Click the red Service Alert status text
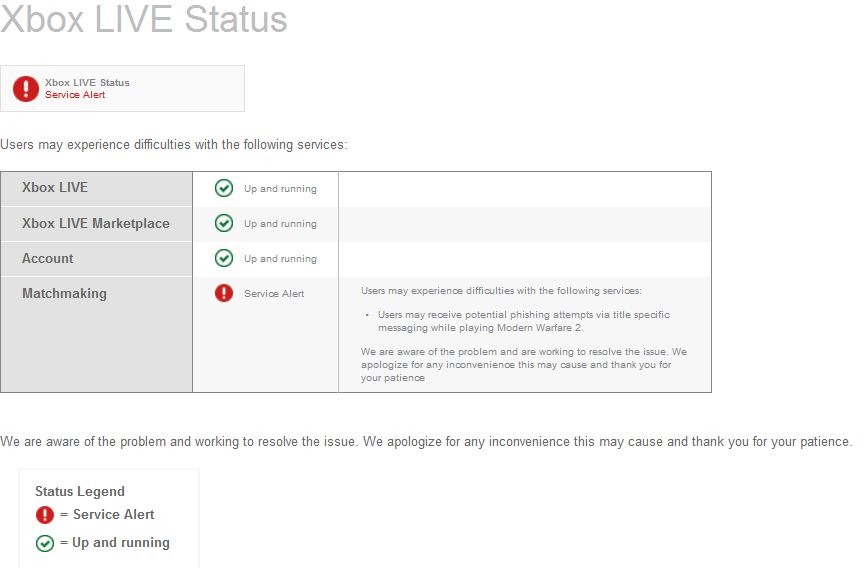 (75, 95)
